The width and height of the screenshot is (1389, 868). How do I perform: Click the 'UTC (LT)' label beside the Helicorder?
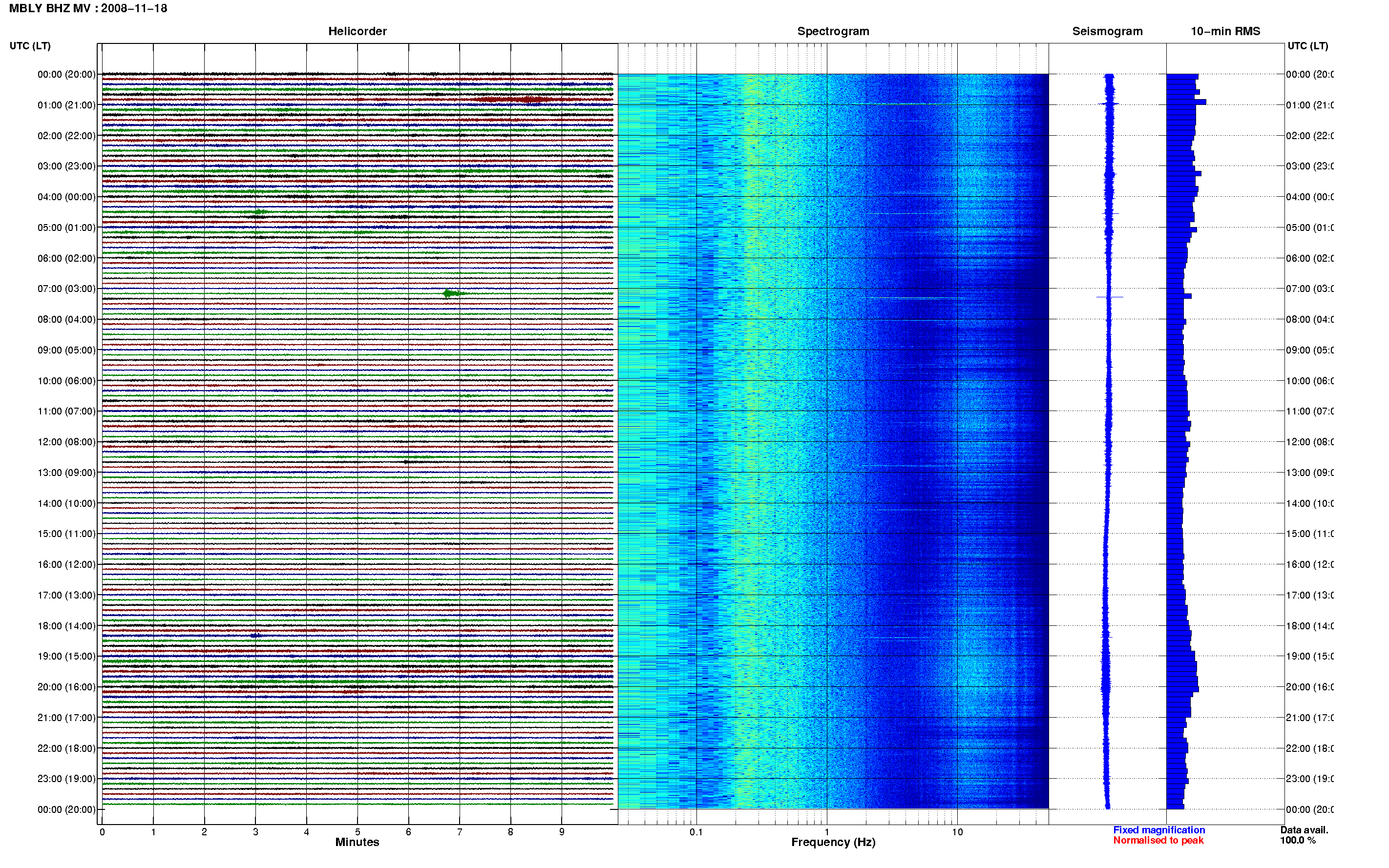[30, 46]
